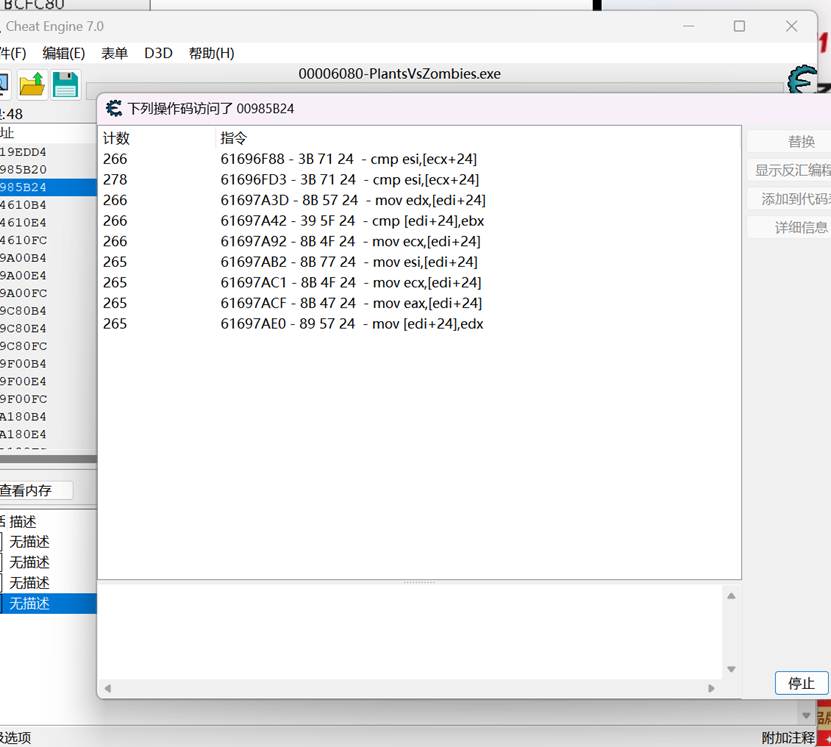Open the 文件(F) menu
Image resolution: width=831 pixels, height=747 pixels.
[x=13, y=53]
